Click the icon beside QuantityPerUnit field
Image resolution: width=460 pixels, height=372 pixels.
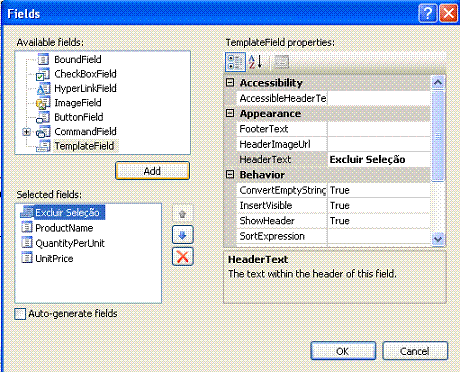click(27, 243)
